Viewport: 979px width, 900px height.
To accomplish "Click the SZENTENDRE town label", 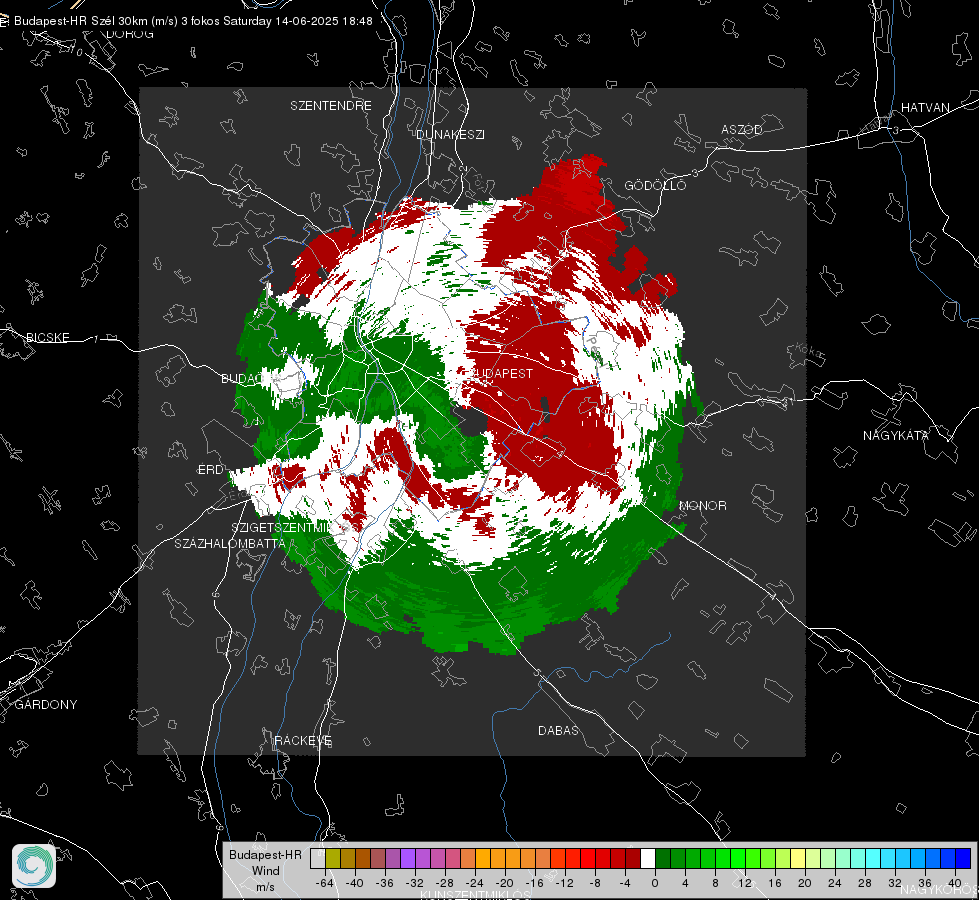I will 331,106.
